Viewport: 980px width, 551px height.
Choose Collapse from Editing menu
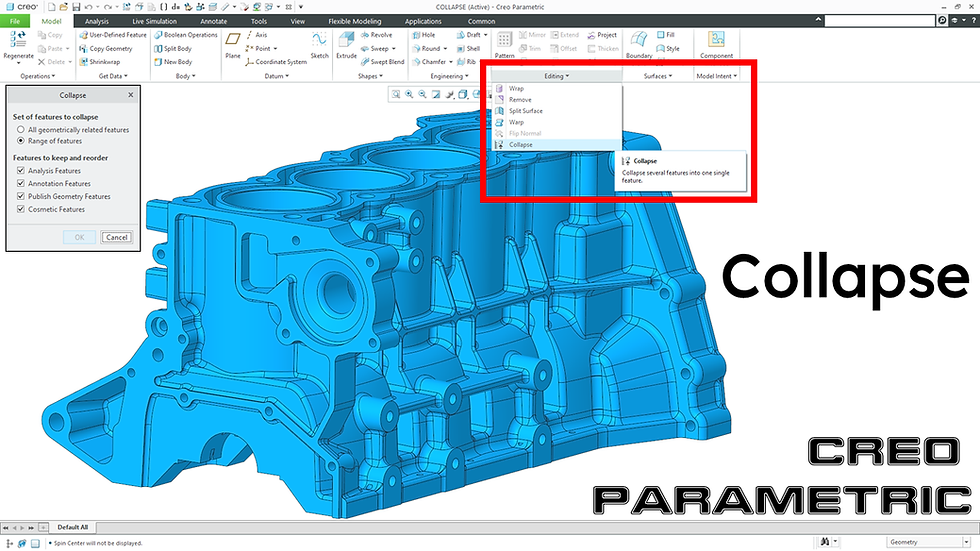pyautogui.click(x=556, y=145)
